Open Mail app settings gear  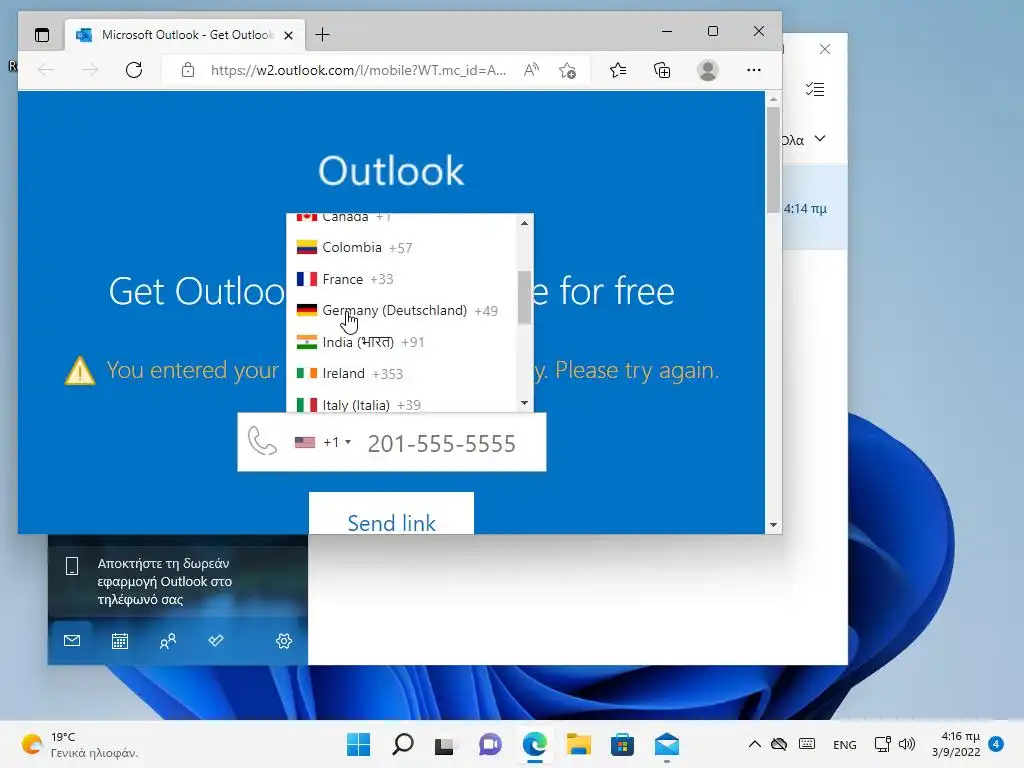pyautogui.click(x=283, y=641)
